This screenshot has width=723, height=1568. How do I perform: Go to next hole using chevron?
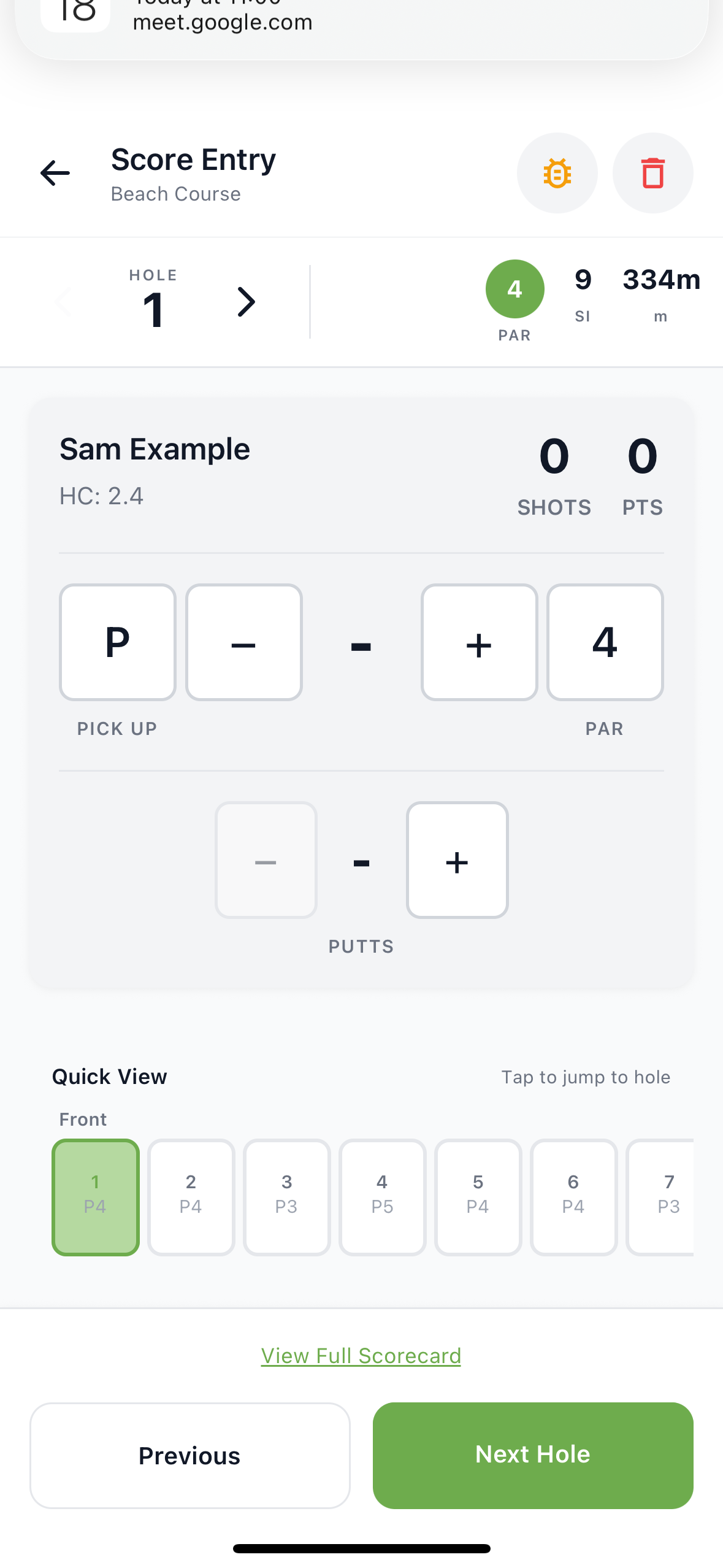pyautogui.click(x=246, y=302)
